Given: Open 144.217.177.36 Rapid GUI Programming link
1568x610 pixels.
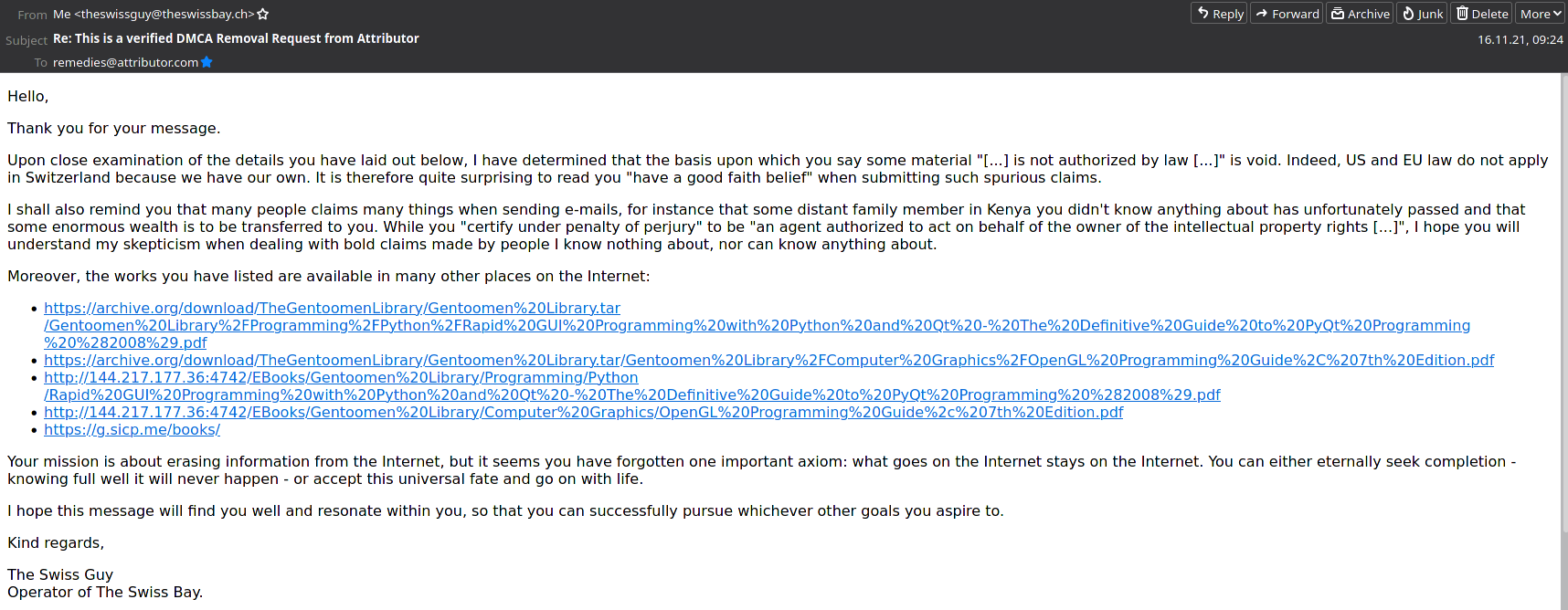Looking at the screenshot, I should click(x=631, y=386).
